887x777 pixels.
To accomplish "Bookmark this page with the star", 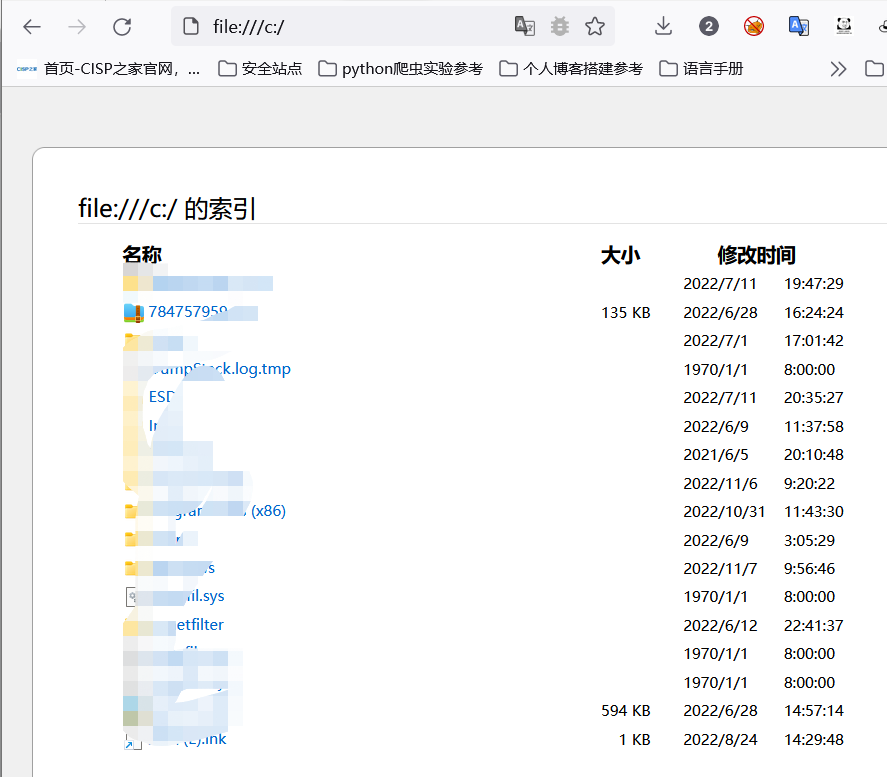I will point(595,26).
